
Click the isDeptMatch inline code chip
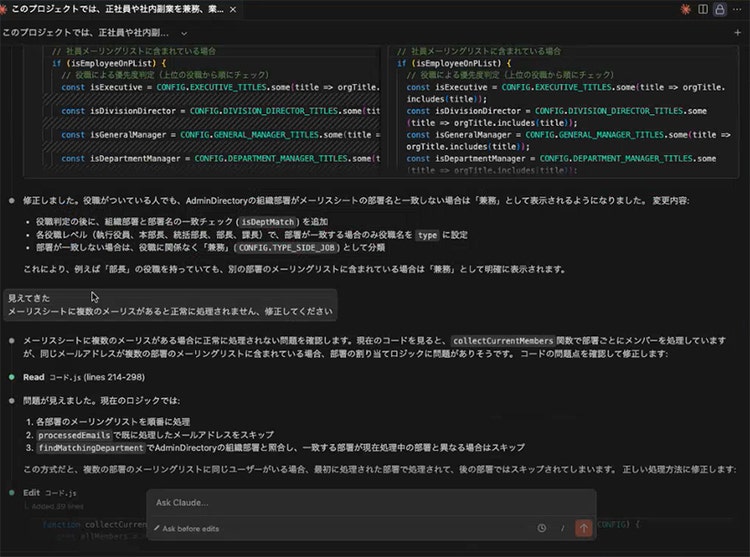tap(267, 222)
